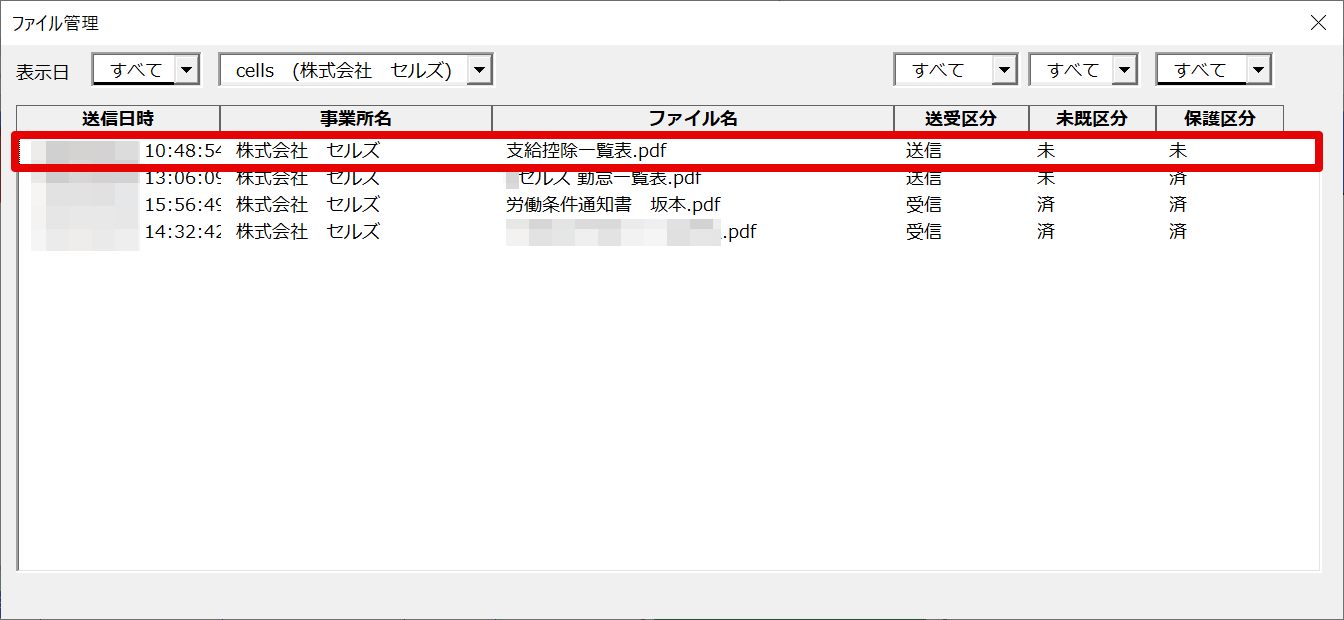Select the 支給控除一覧表.pdf file name
Image resolution: width=1344 pixels, height=620 pixels.
click(586, 152)
